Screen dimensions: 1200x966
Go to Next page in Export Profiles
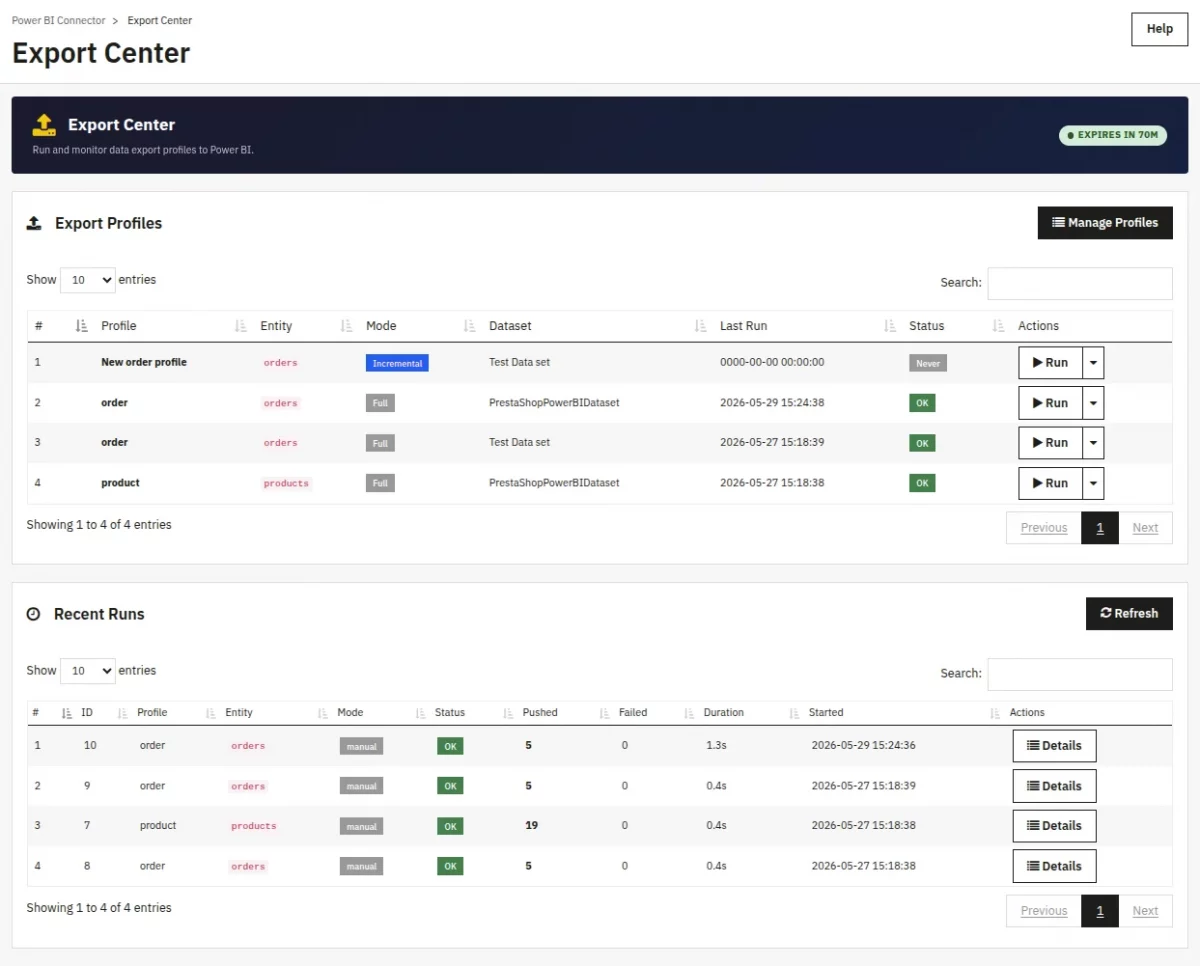pos(1145,528)
